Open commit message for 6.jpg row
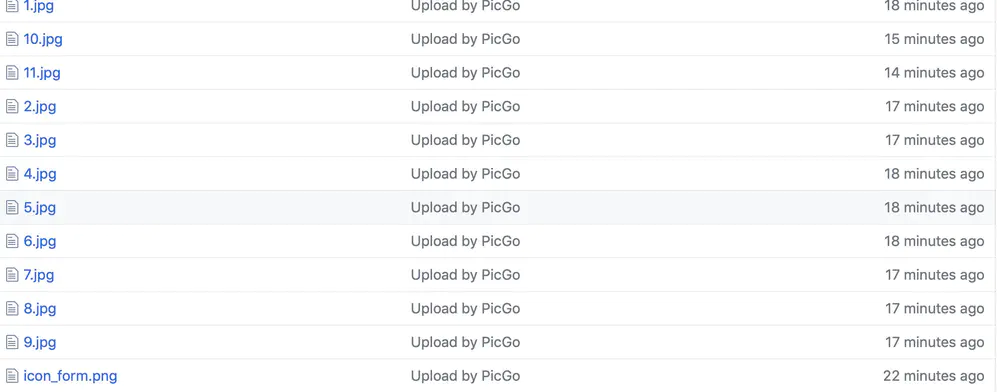Viewport: 1000px width, 392px height. tap(466, 241)
